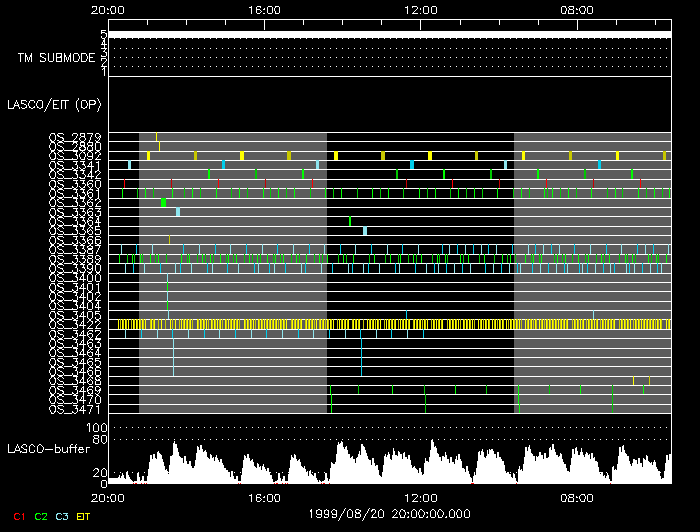Click the 12:00 label on bottom axis
This screenshot has height=532, width=700.
click(420, 495)
